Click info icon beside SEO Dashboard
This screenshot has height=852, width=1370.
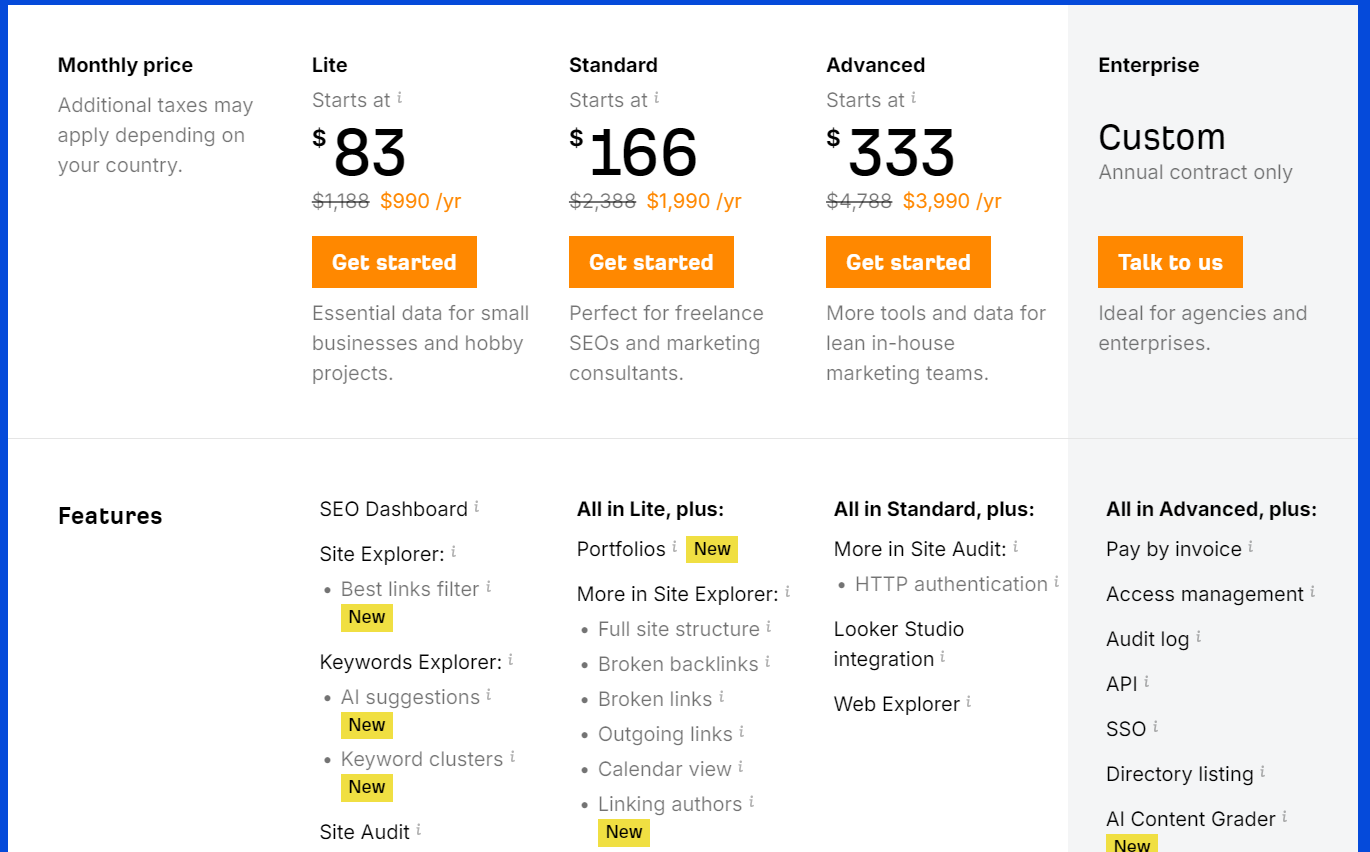click(477, 507)
